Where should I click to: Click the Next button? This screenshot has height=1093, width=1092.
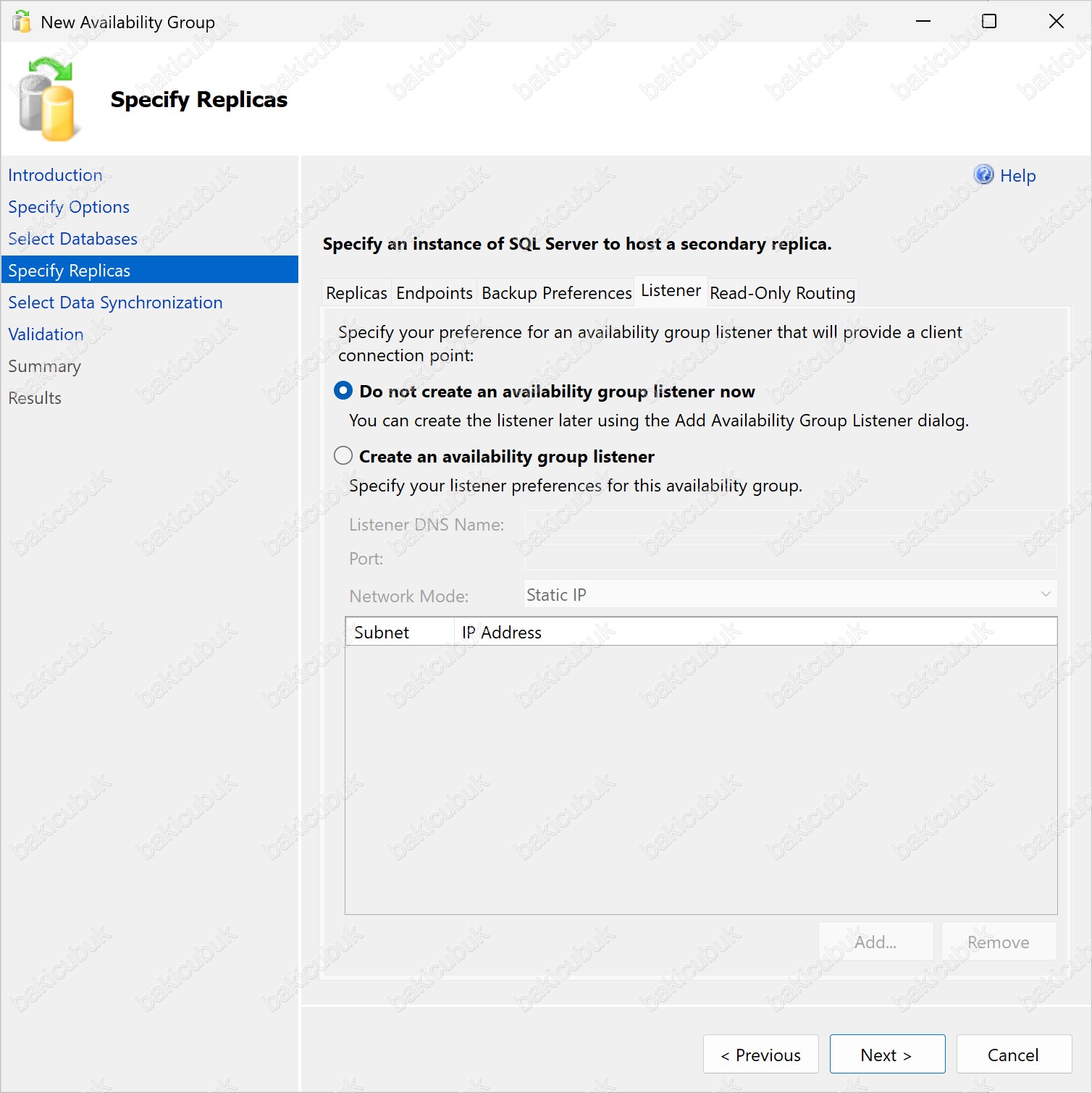pos(886,1055)
